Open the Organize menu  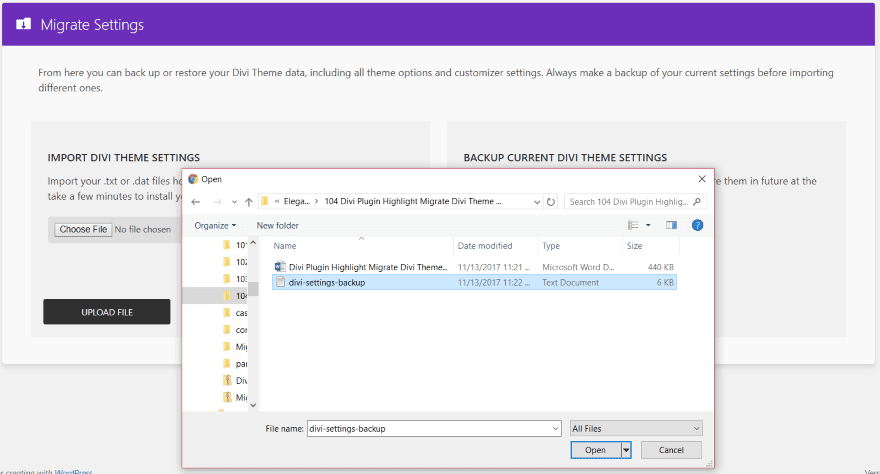(214, 225)
